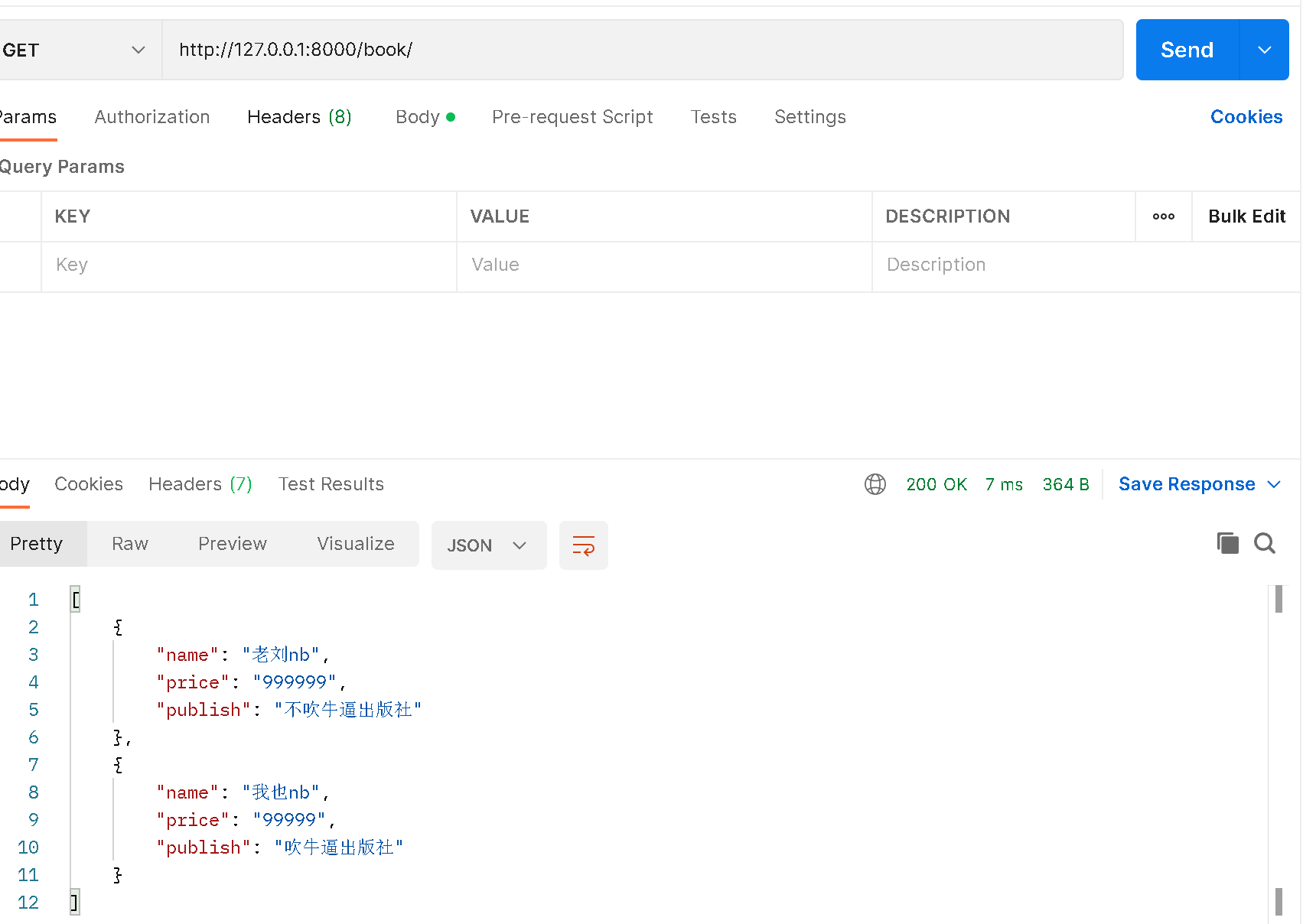1316x924 pixels.
Task: Click the opening bracket on line 1
Action: (75, 600)
